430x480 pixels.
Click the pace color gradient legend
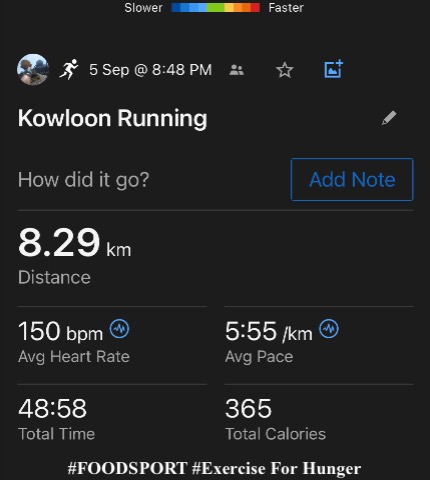pyautogui.click(x=215, y=7)
